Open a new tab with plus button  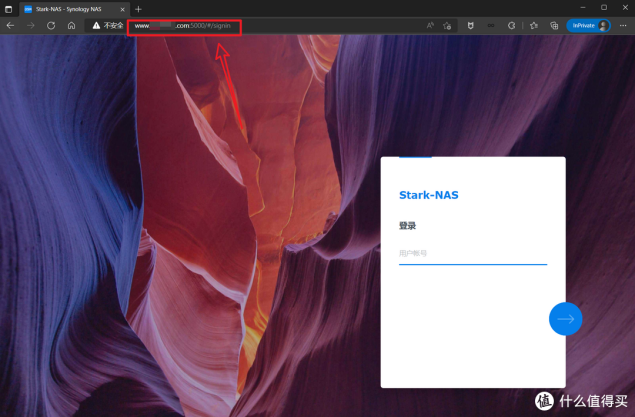[x=139, y=9]
